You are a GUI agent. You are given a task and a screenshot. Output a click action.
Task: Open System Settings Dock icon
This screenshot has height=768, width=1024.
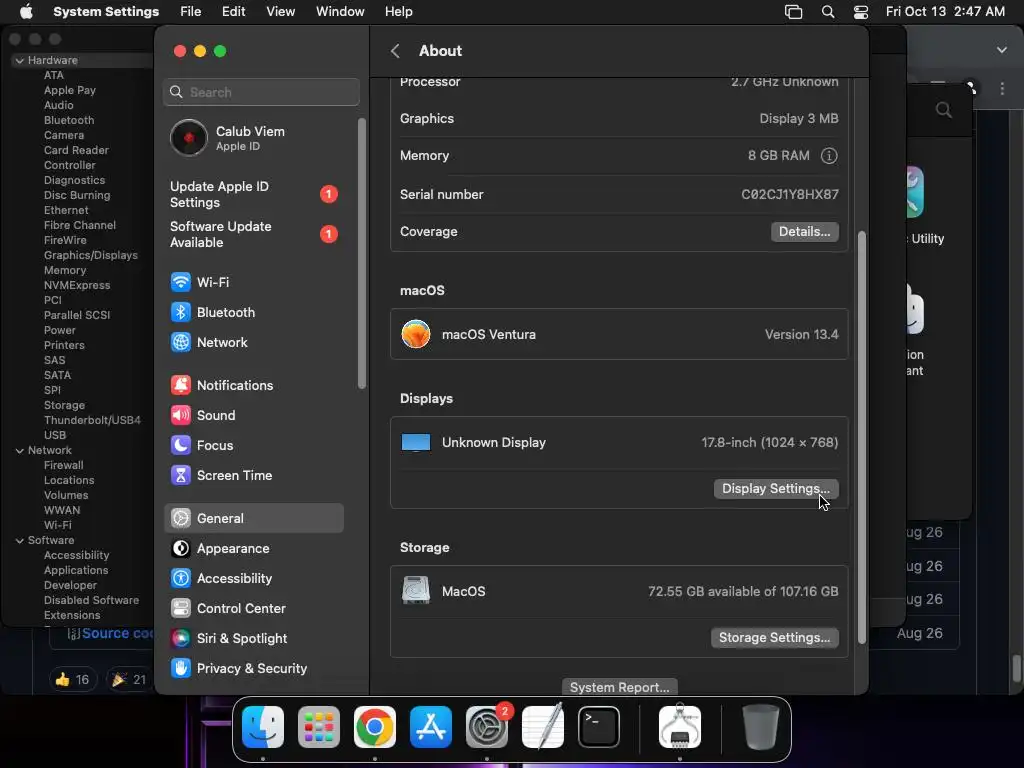point(487,727)
